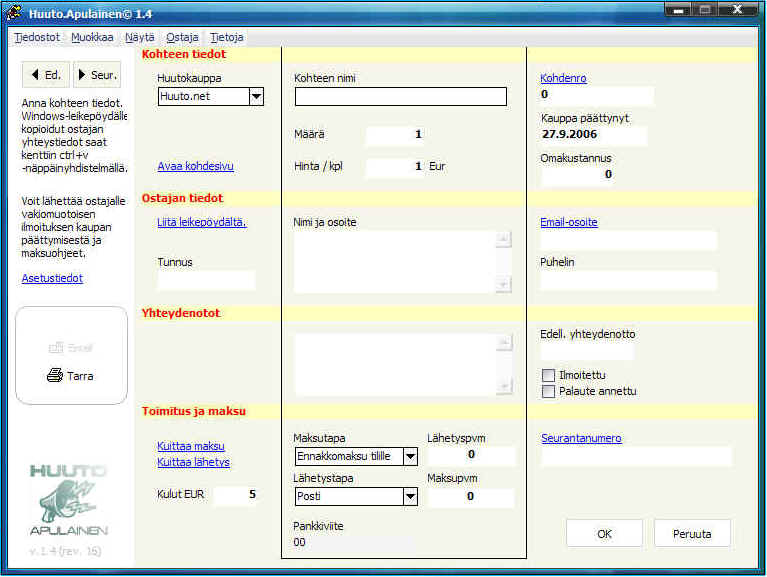Viewport: 767px width, 577px height.
Task: Click the Kuittaa maksu link
Action: coord(190,446)
